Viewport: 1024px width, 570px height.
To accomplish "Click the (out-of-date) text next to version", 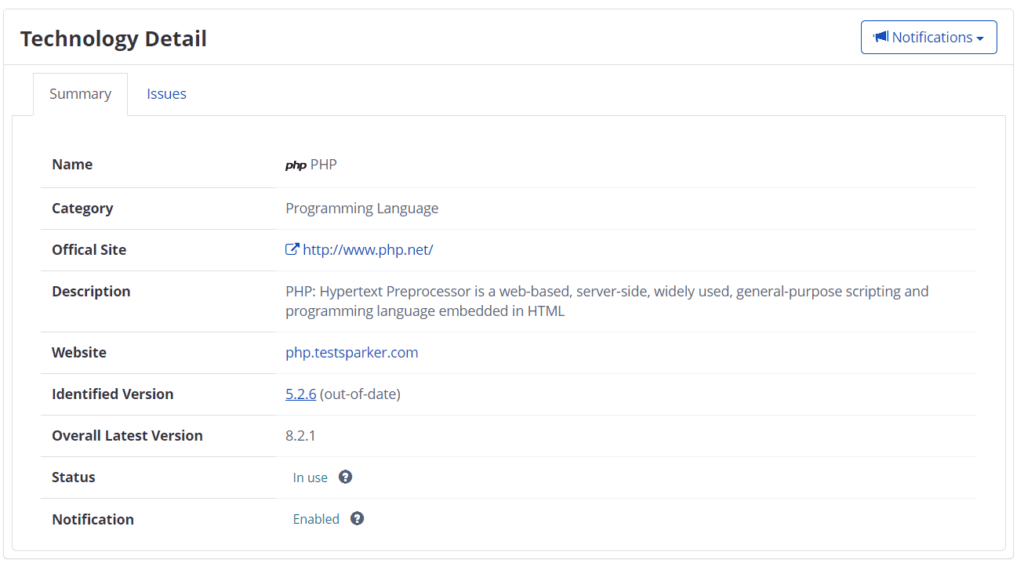I will (x=360, y=394).
